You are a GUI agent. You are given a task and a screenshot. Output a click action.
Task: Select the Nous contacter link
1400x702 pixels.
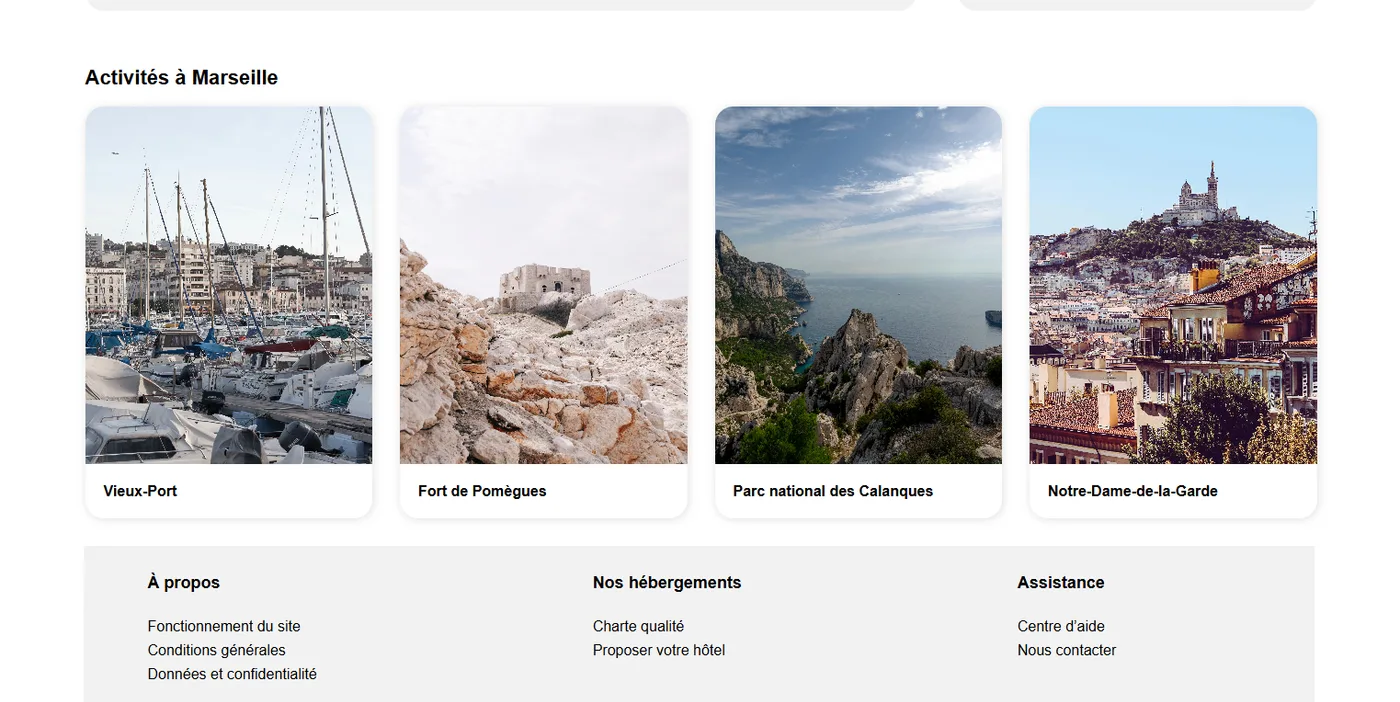pos(1067,650)
